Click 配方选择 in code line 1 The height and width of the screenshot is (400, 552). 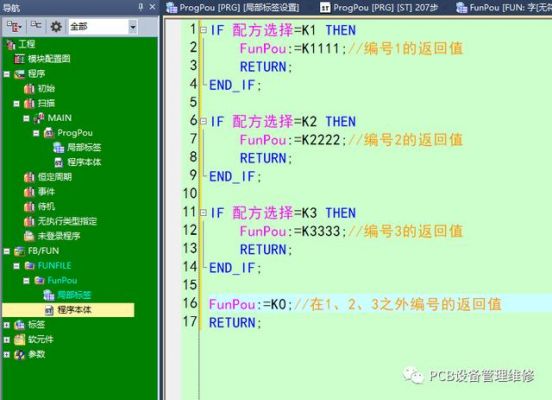263,30
